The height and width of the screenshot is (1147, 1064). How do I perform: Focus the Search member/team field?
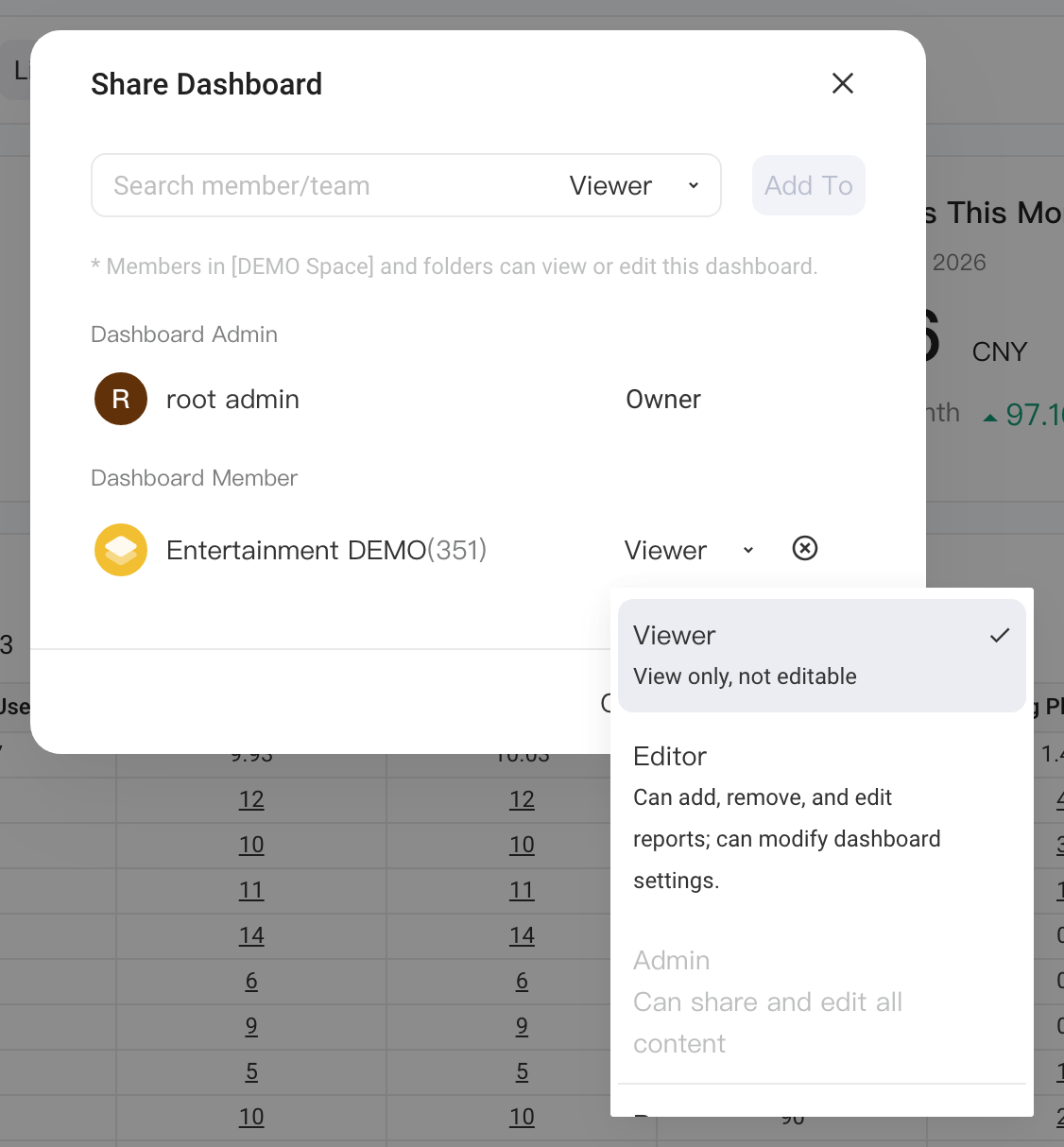click(321, 185)
